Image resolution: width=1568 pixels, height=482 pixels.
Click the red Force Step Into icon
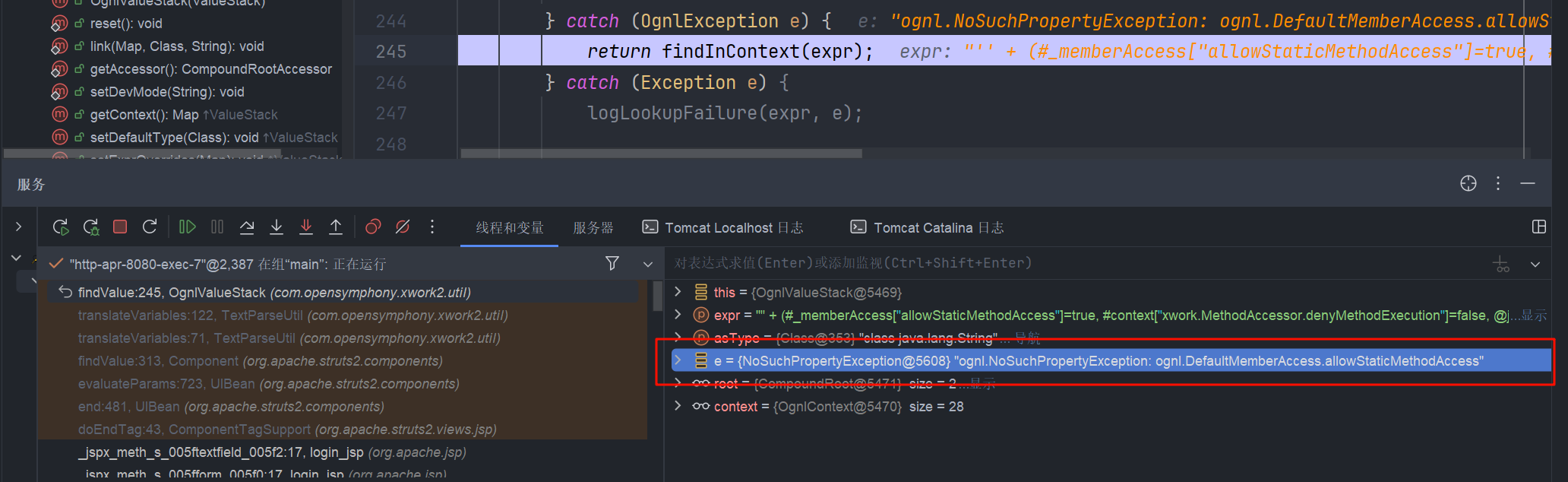[x=306, y=227]
